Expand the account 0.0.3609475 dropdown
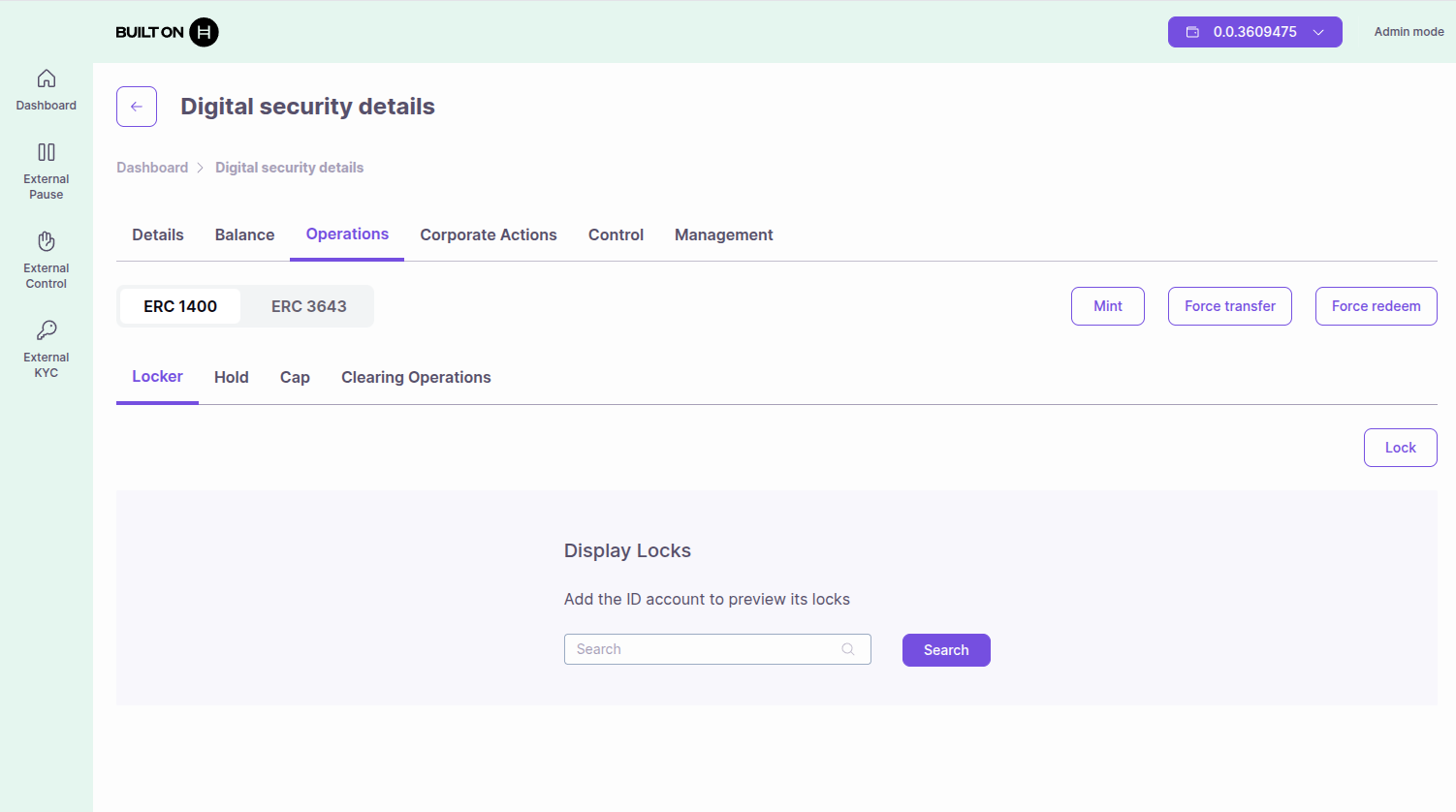Image resolution: width=1456 pixels, height=812 pixels. pos(1318,32)
